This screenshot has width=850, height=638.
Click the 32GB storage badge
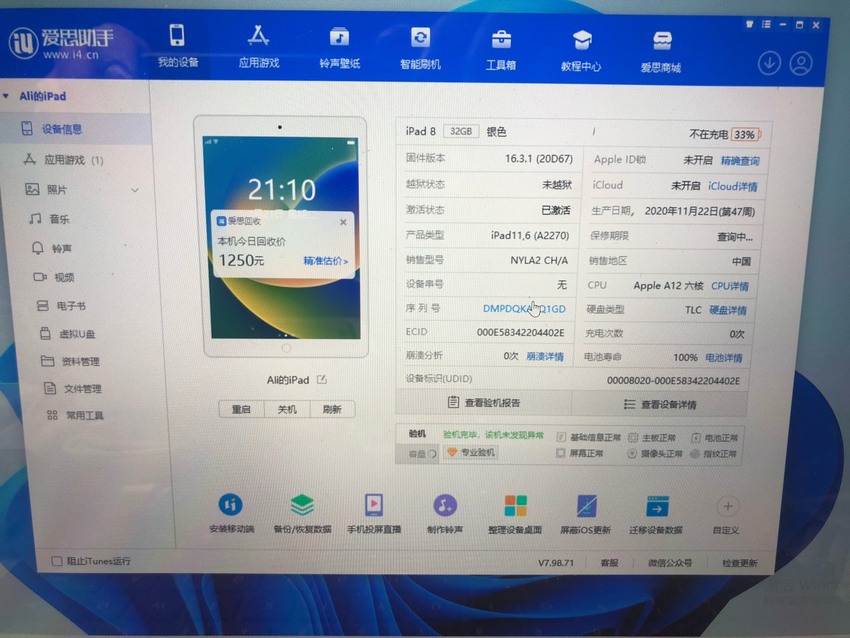point(461,131)
